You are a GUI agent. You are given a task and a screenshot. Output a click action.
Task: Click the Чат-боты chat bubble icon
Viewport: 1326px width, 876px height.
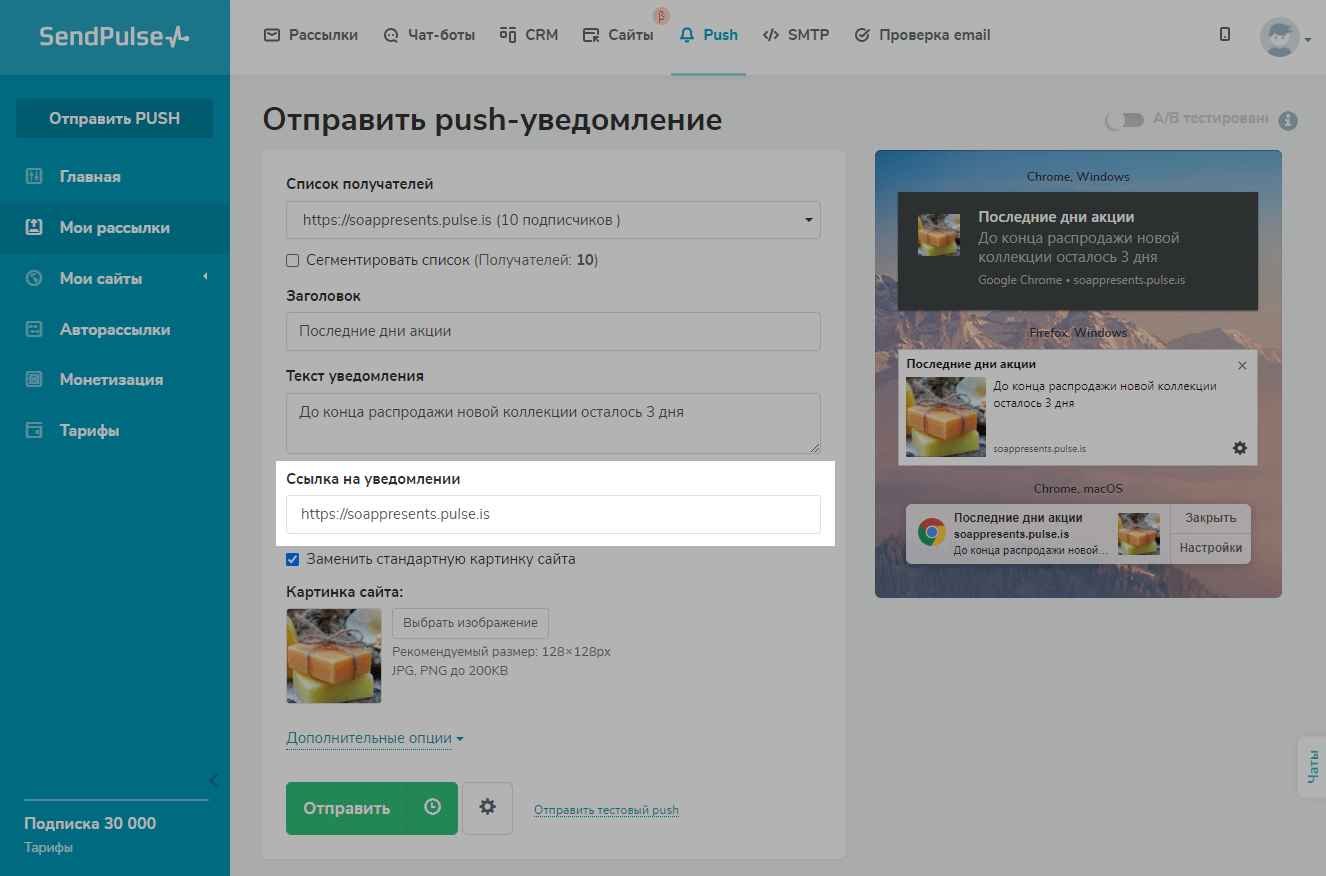pyautogui.click(x=391, y=35)
